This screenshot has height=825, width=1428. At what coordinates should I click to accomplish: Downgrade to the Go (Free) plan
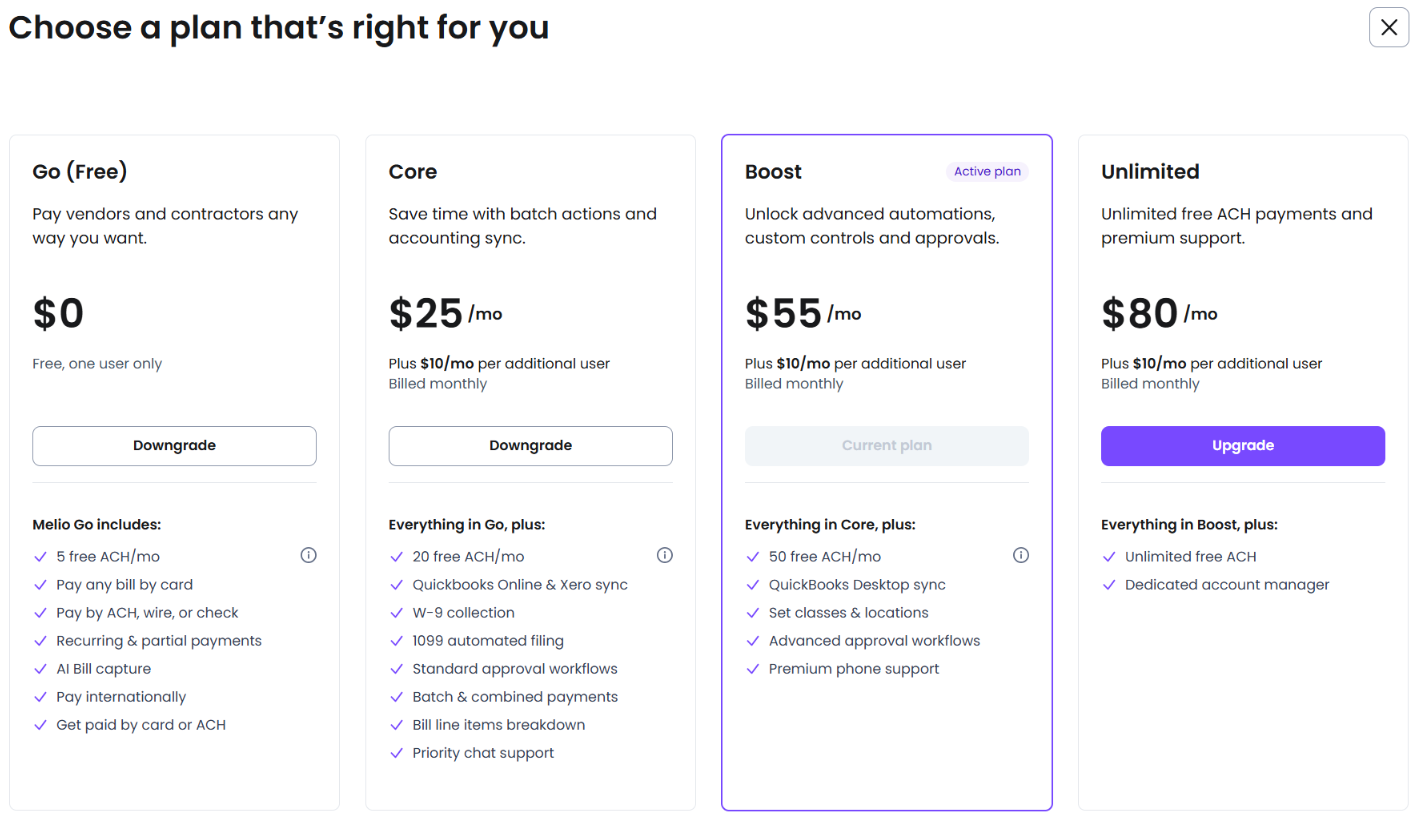[x=174, y=446]
